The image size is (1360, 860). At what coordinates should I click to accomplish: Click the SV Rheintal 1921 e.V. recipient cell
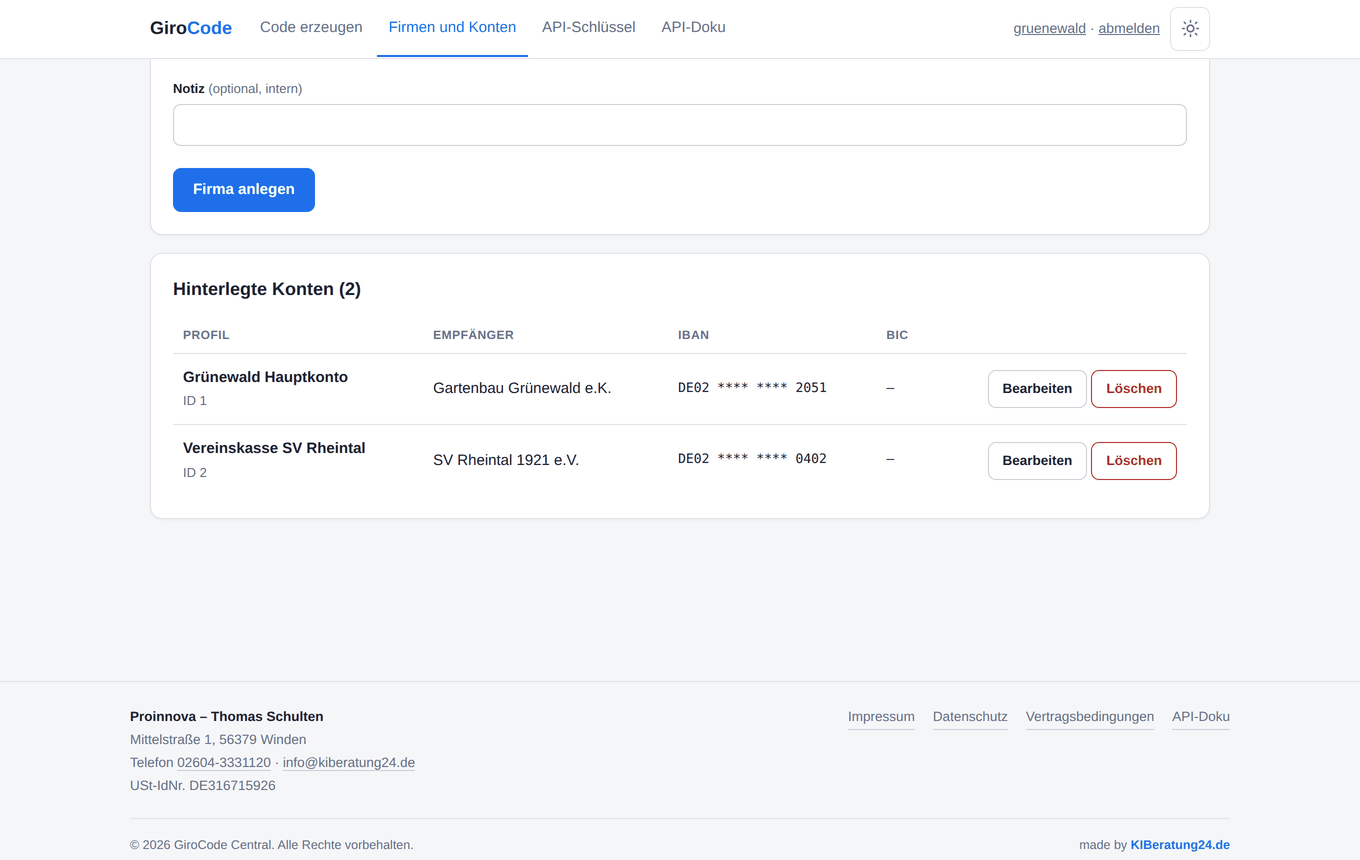tap(506, 460)
